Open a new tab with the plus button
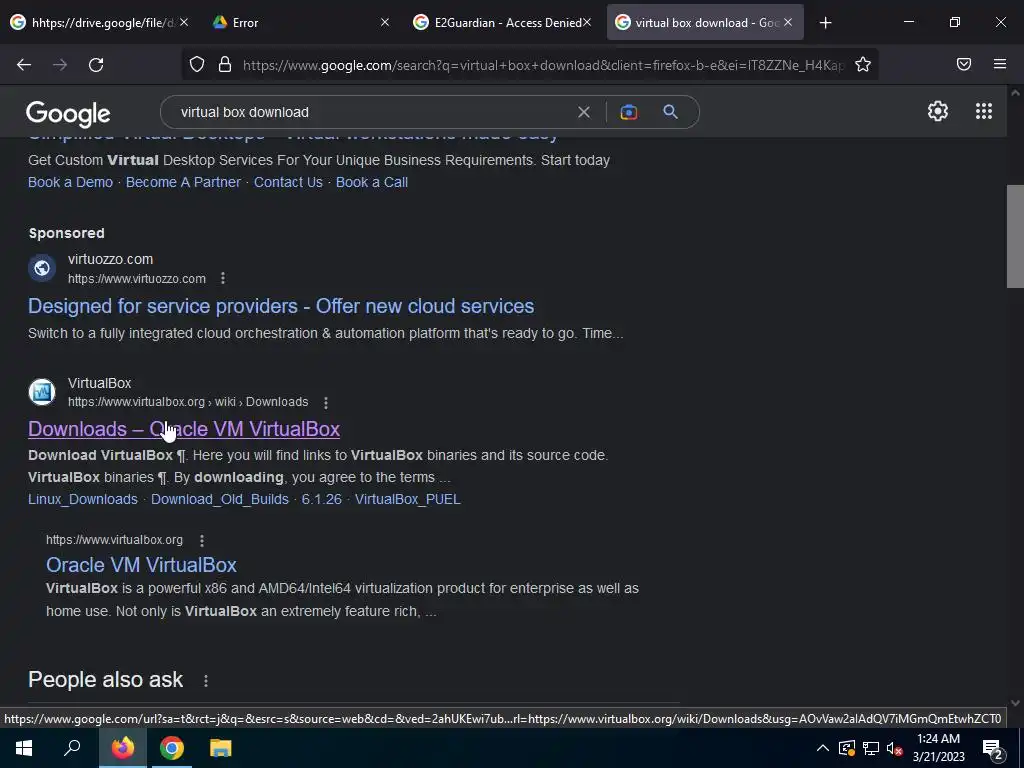Image resolution: width=1024 pixels, height=768 pixels. tap(825, 23)
